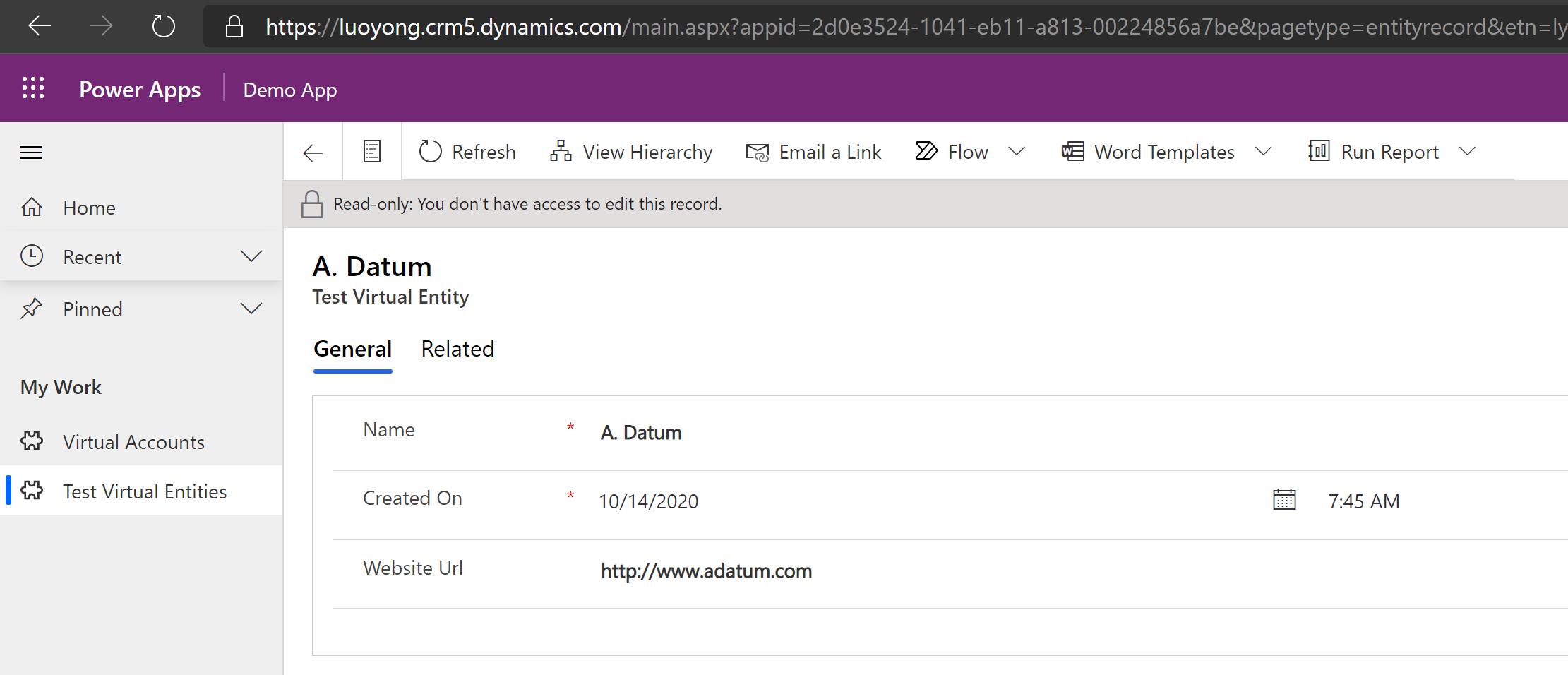Screen dimensions: 1568x675
Task: Click the browser forward arrow
Action: click(102, 27)
